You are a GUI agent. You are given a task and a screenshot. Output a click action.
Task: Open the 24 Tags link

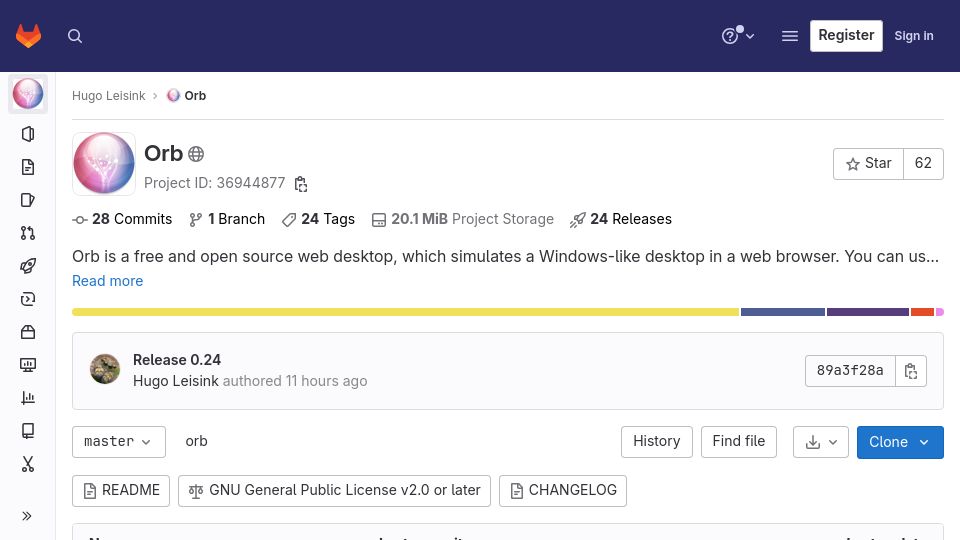(x=318, y=219)
